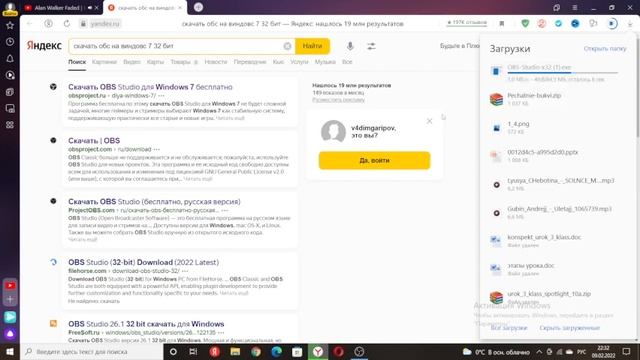Switch to Музыка search tab
The width and height of the screenshot is (640, 360).
click(x=325, y=62)
